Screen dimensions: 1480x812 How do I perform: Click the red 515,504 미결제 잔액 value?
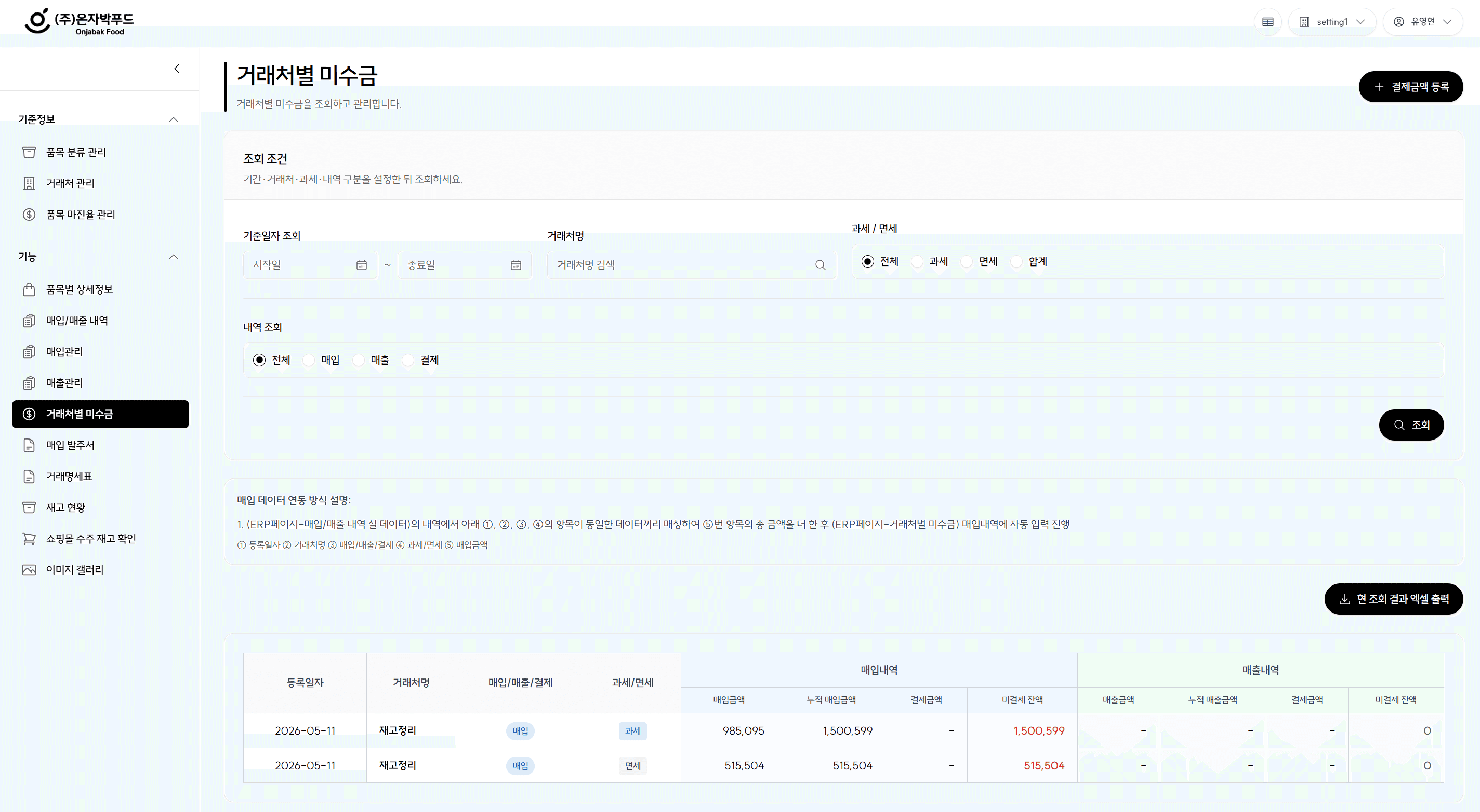click(x=1044, y=765)
